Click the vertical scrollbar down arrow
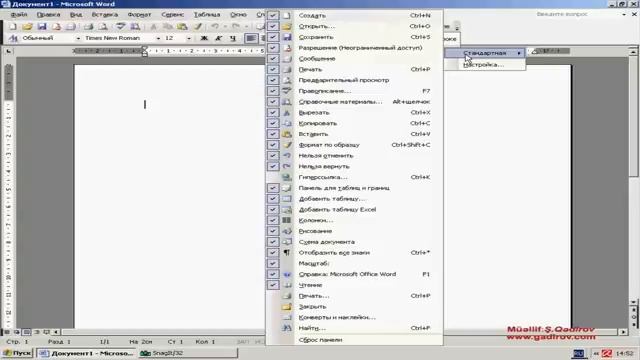 coord(633,302)
